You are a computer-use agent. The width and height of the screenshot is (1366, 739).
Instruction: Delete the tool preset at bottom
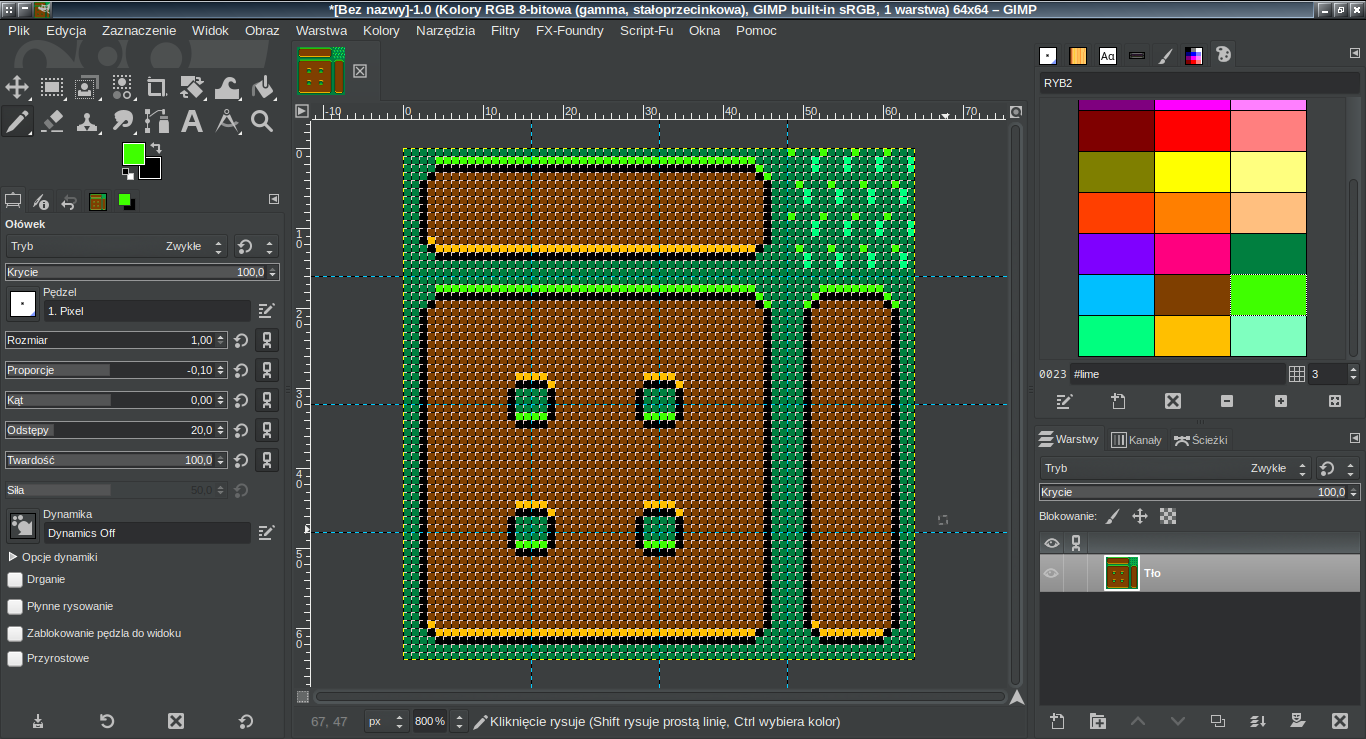(x=176, y=721)
